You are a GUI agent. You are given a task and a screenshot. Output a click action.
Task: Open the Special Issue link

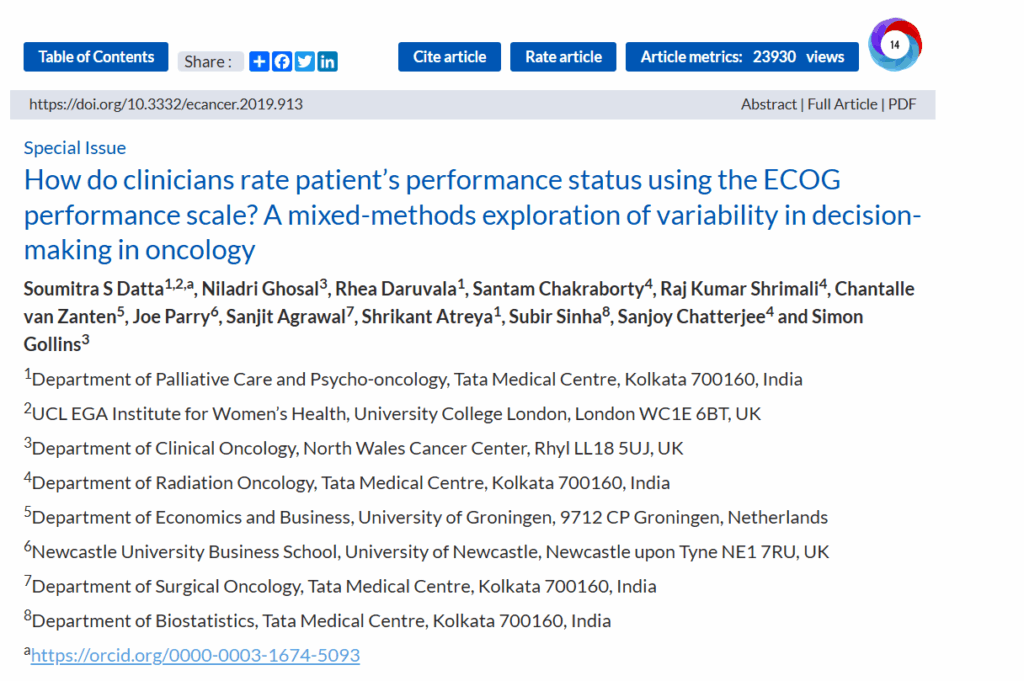(75, 148)
